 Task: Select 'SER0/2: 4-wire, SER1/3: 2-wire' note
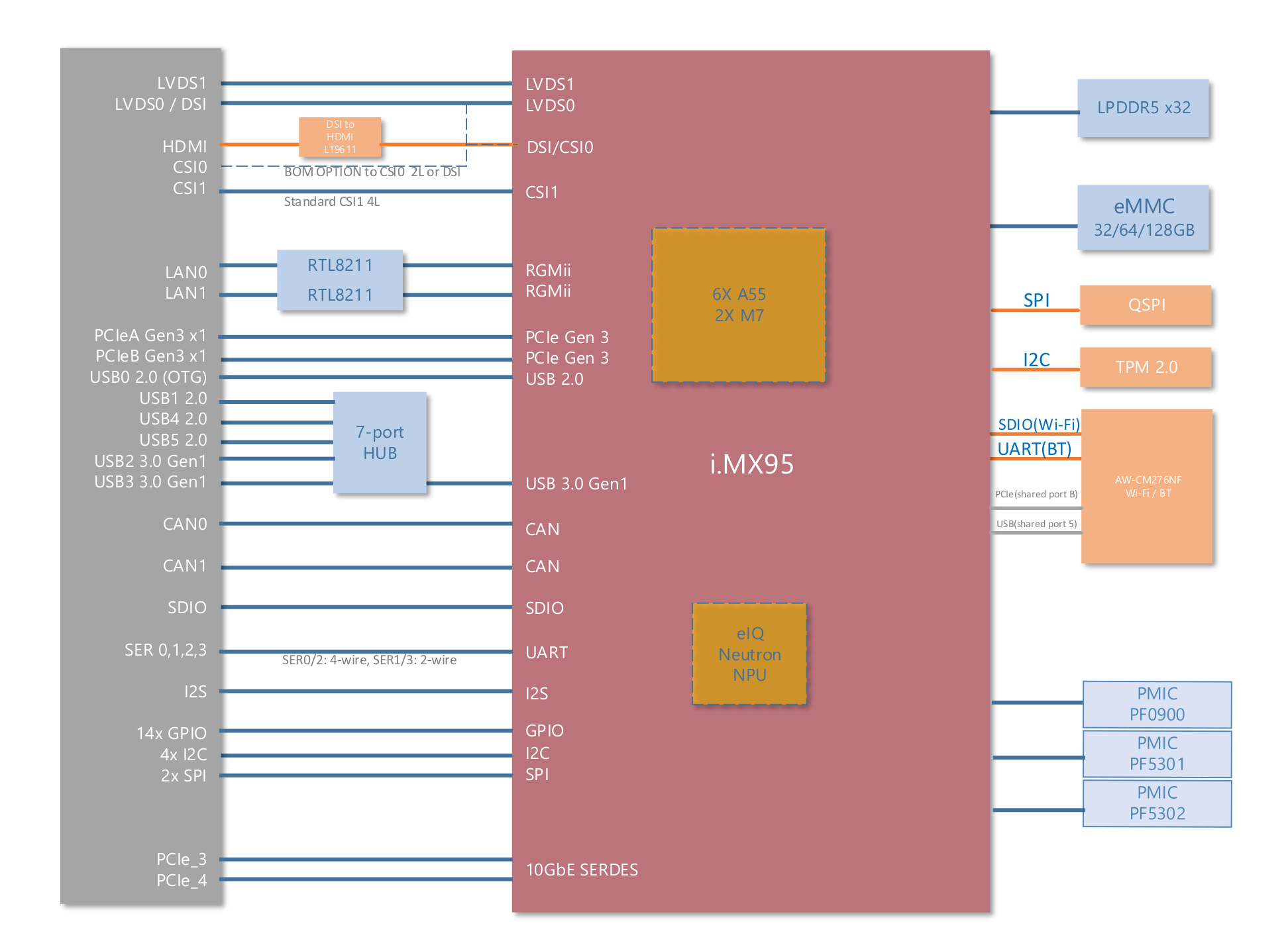click(369, 660)
